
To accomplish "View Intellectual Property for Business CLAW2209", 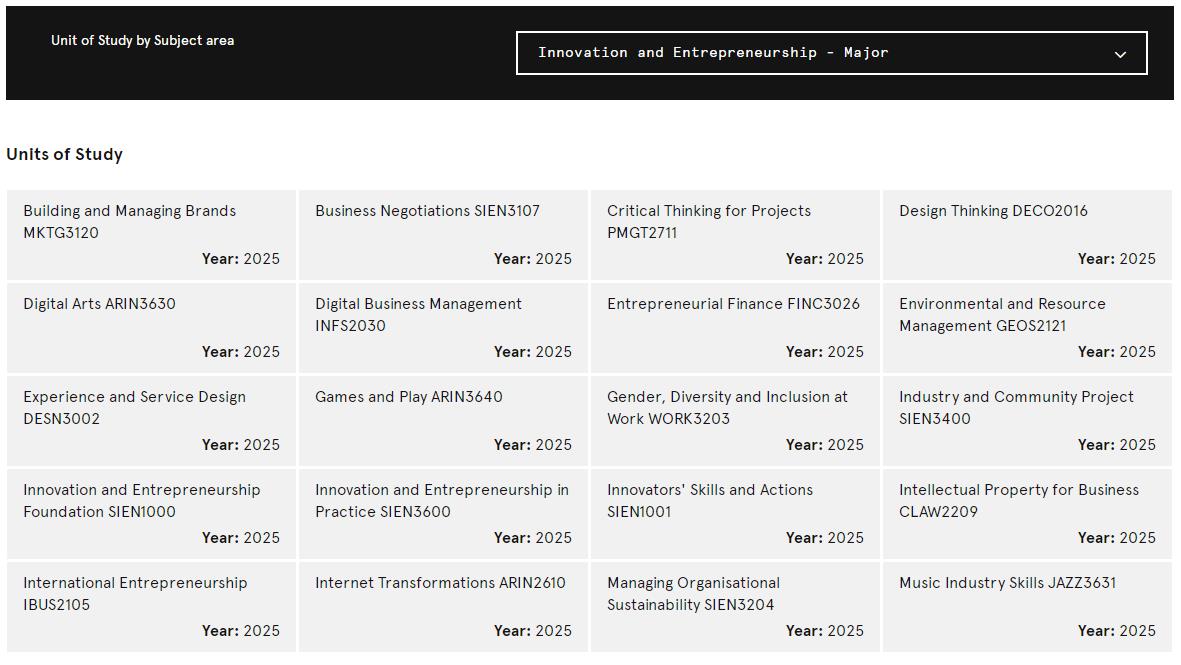I will click(x=1027, y=514).
